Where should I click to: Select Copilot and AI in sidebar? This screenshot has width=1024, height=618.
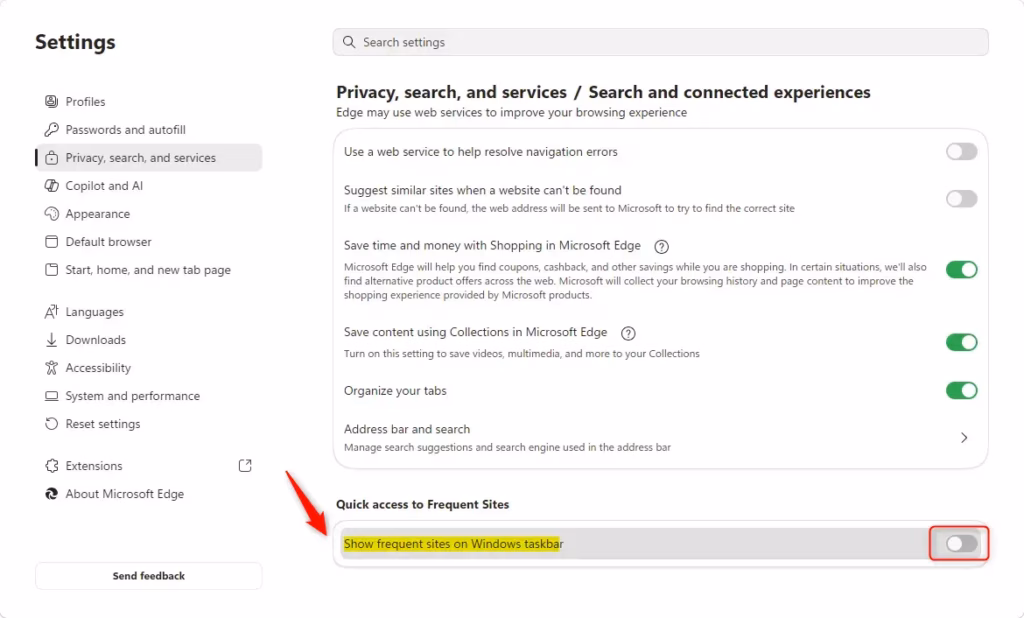point(149,186)
